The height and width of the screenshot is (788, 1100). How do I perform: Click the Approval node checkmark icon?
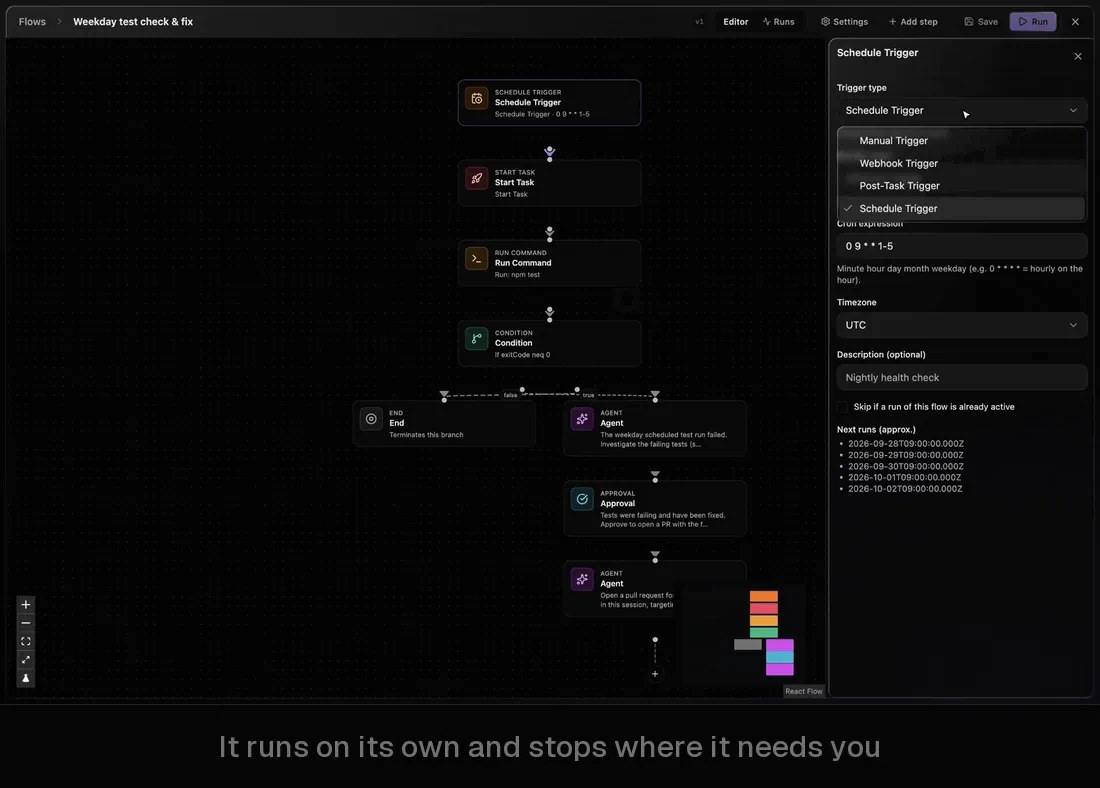tap(582, 500)
